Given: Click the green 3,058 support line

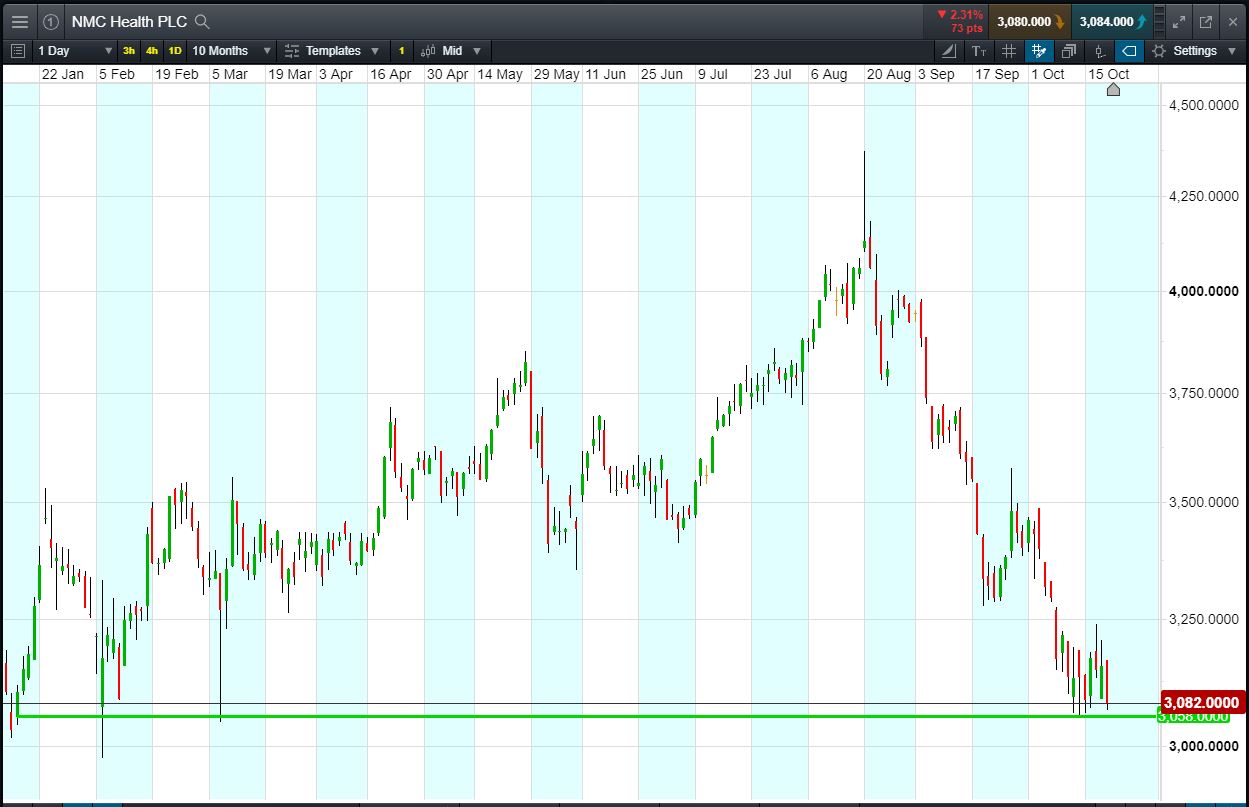Looking at the screenshot, I should (600, 716).
